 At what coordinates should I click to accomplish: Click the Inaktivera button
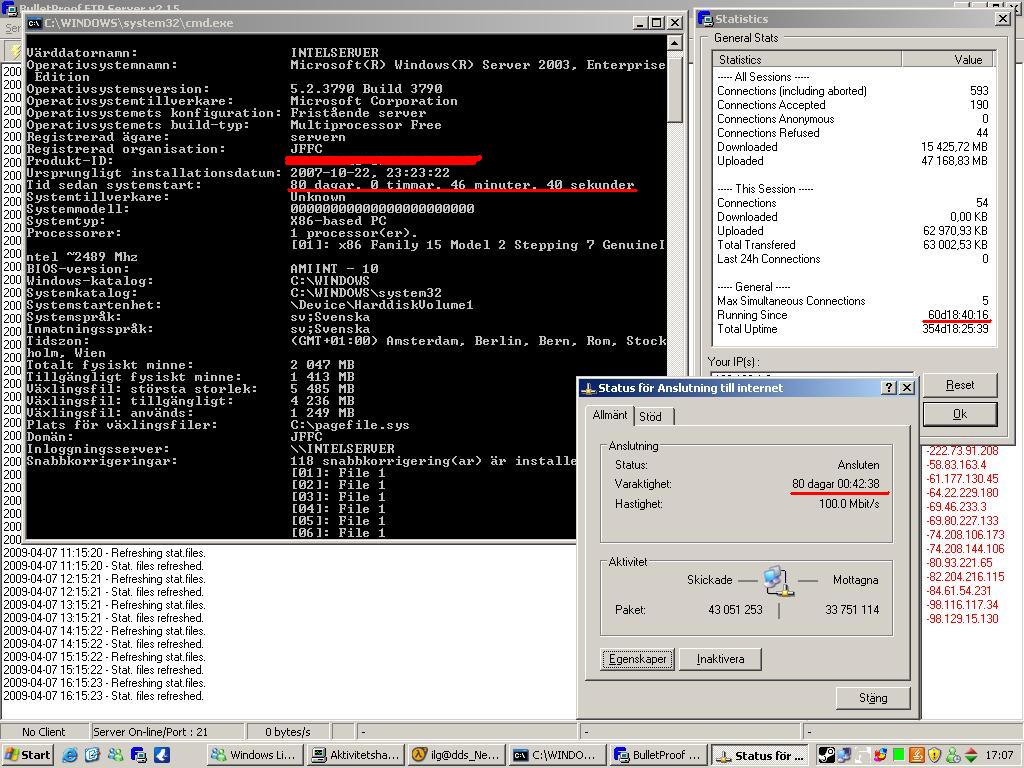pyautogui.click(x=720, y=659)
